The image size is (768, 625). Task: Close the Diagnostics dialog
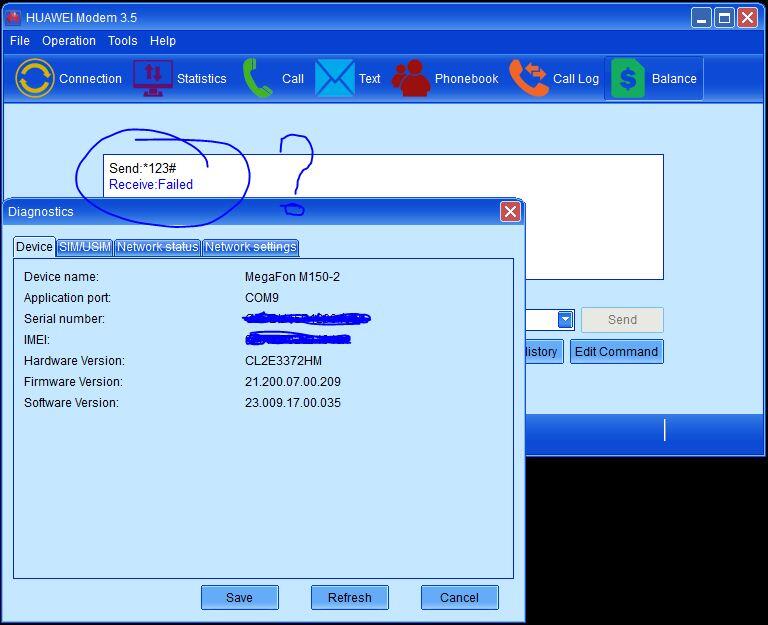point(510,212)
